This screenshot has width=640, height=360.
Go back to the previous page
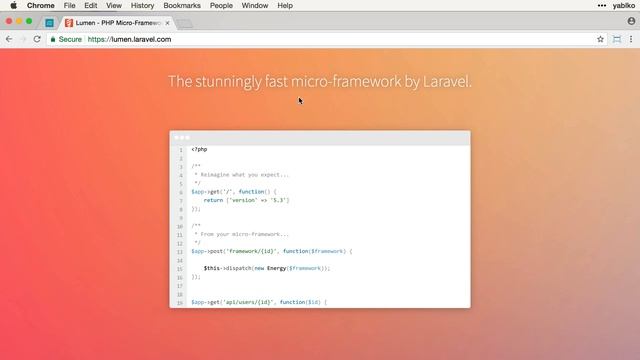[9, 39]
